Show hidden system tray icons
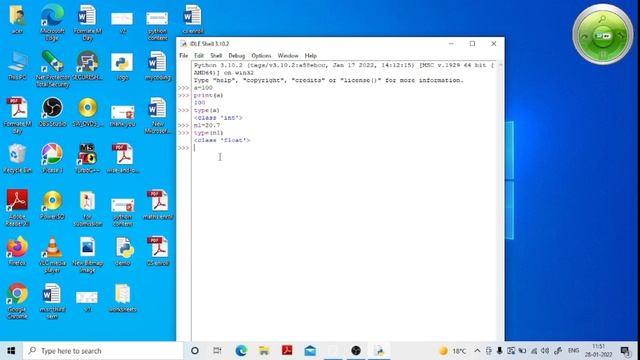This screenshot has width=640, height=360. tap(477, 351)
